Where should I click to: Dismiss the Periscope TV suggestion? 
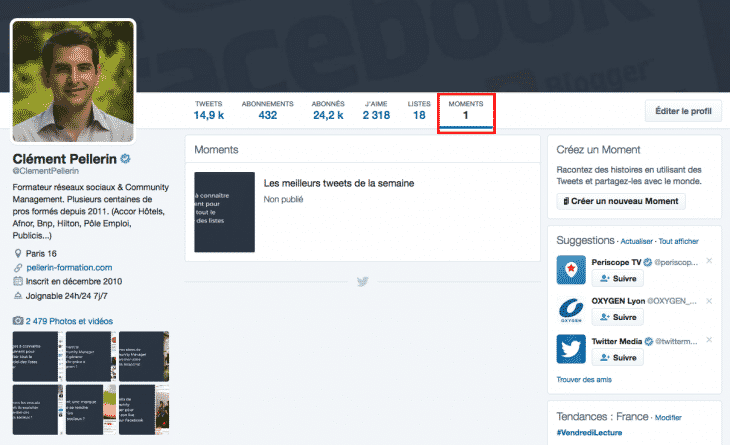[x=709, y=261]
